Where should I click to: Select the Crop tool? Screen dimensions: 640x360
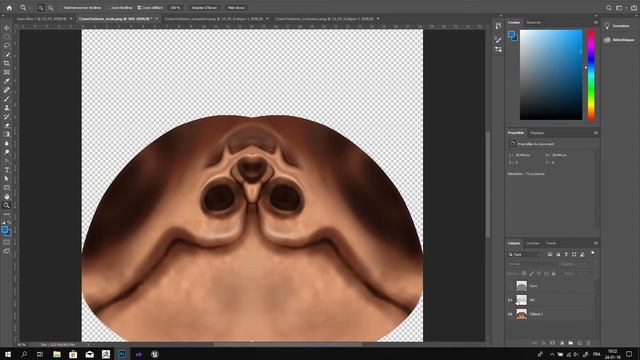click(7, 63)
